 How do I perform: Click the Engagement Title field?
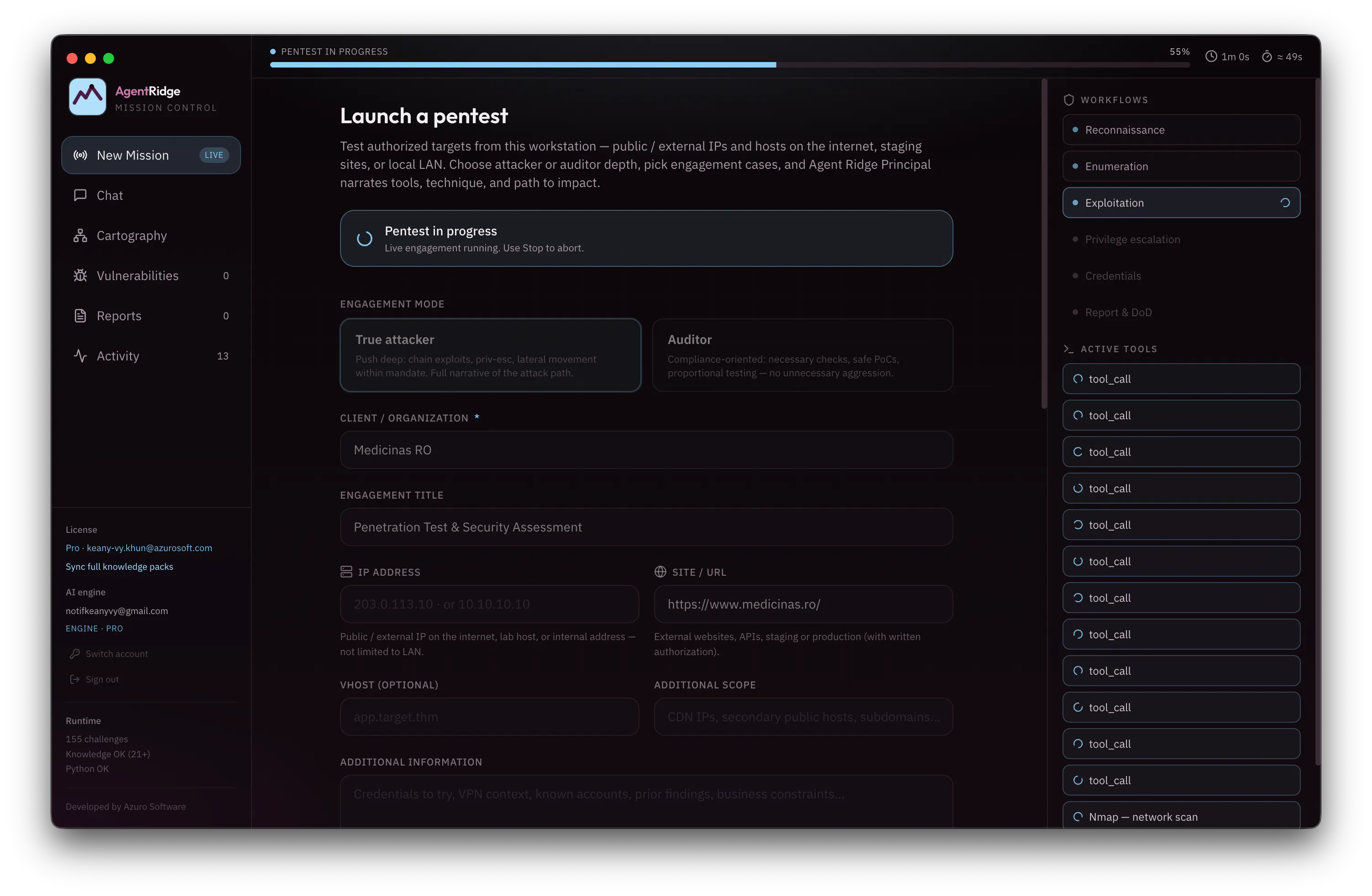[x=646, y=527]
